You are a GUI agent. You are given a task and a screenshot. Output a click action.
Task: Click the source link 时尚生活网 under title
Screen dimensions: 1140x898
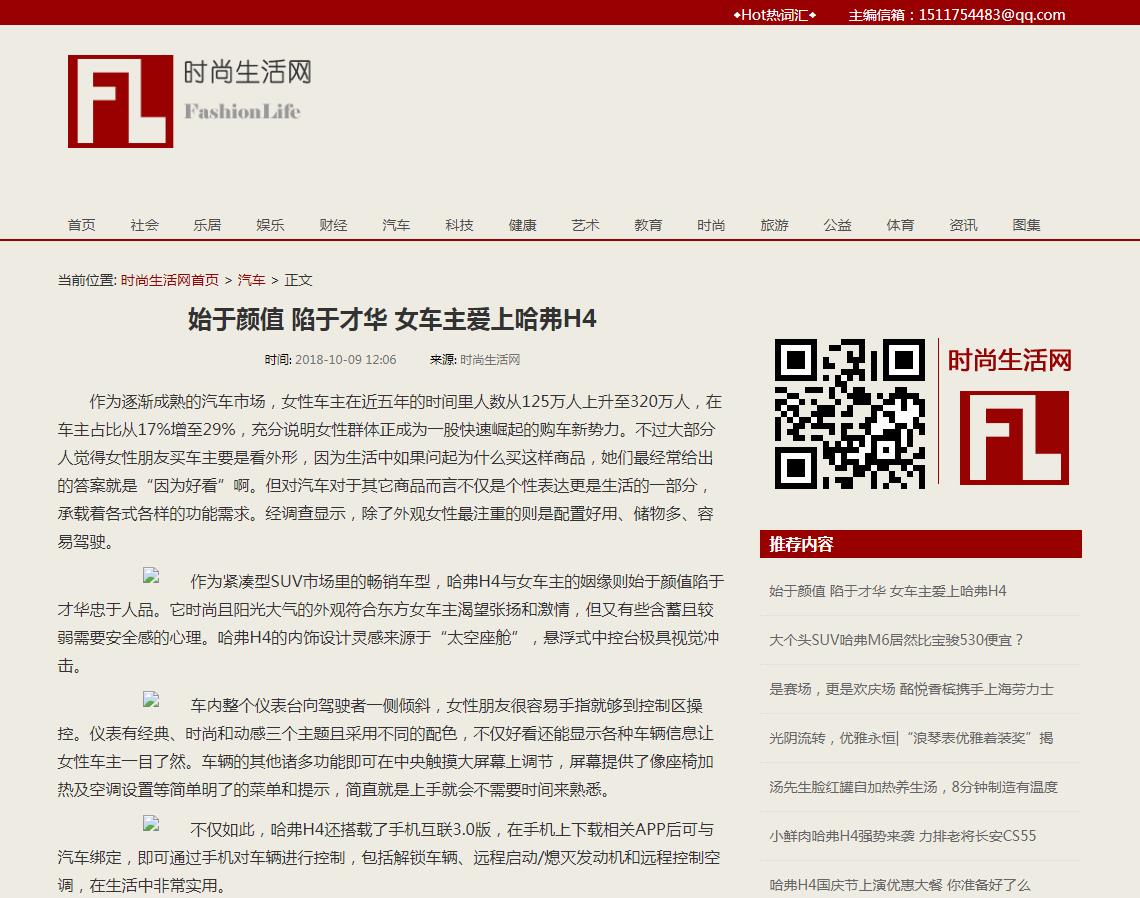pos(490,359)
